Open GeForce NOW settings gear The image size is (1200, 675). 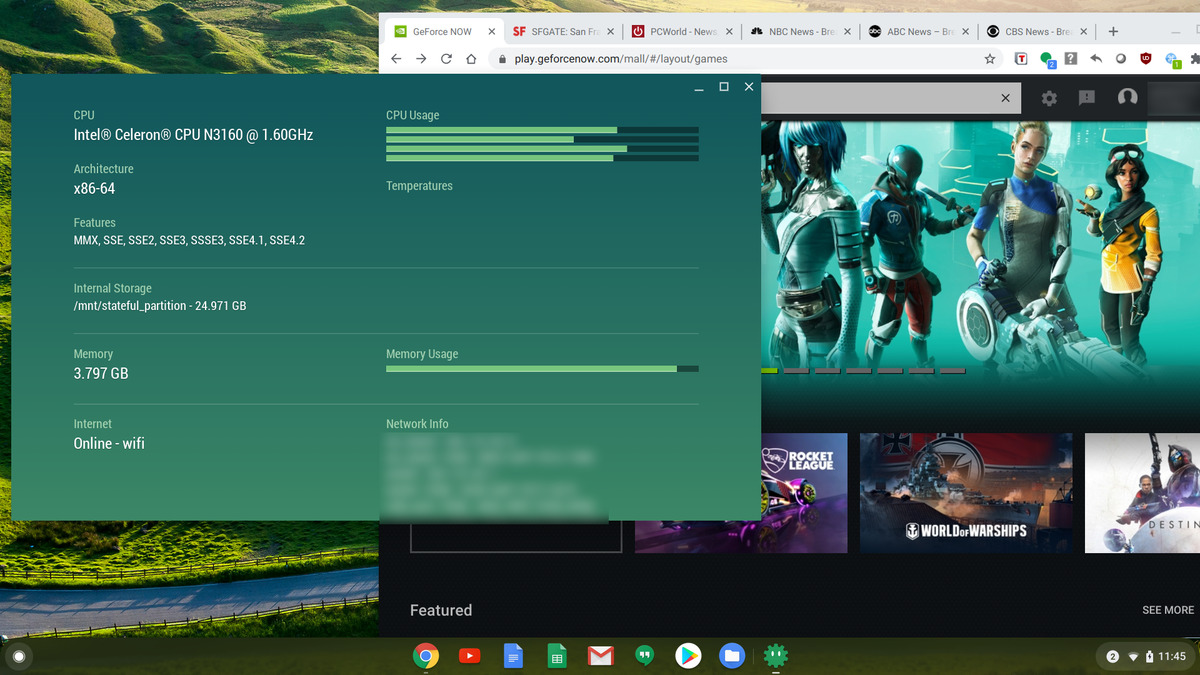click(1049, 98)
